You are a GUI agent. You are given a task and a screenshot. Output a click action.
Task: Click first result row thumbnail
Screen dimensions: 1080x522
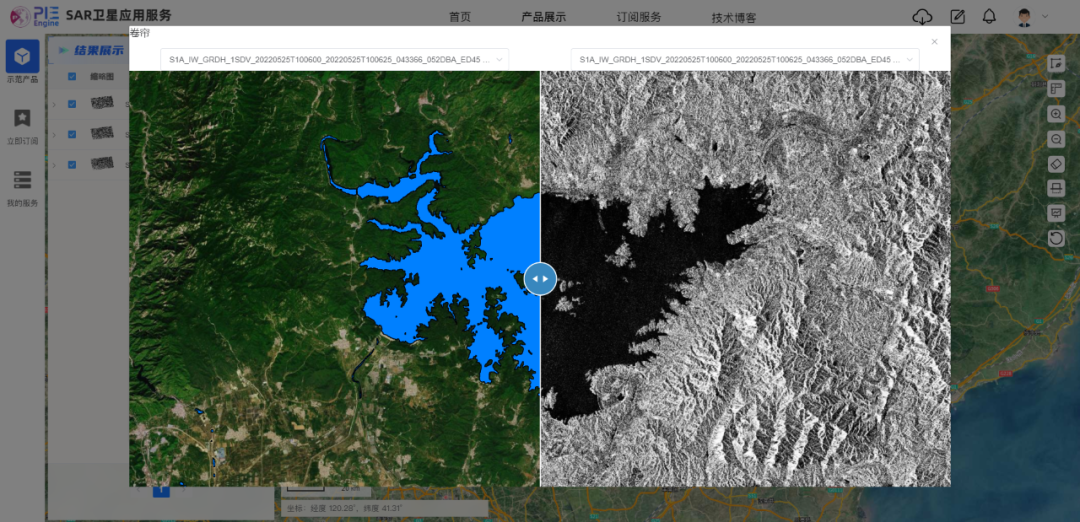coord(102,104)
